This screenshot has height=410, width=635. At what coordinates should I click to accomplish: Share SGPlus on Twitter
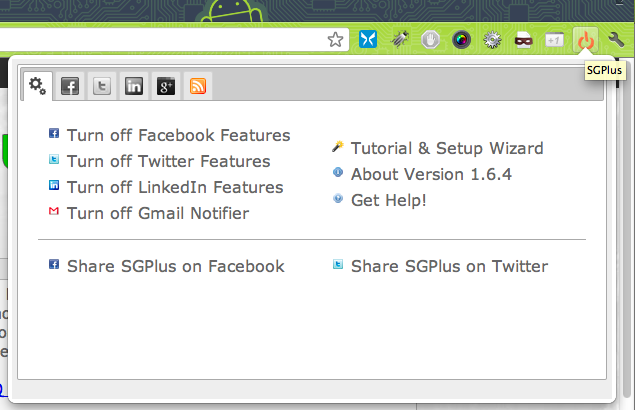449,266
